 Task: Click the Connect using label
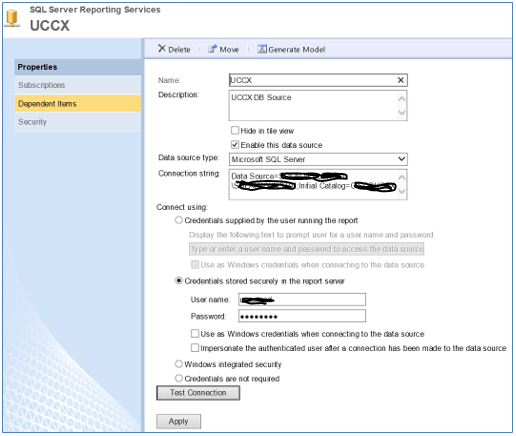182,207
